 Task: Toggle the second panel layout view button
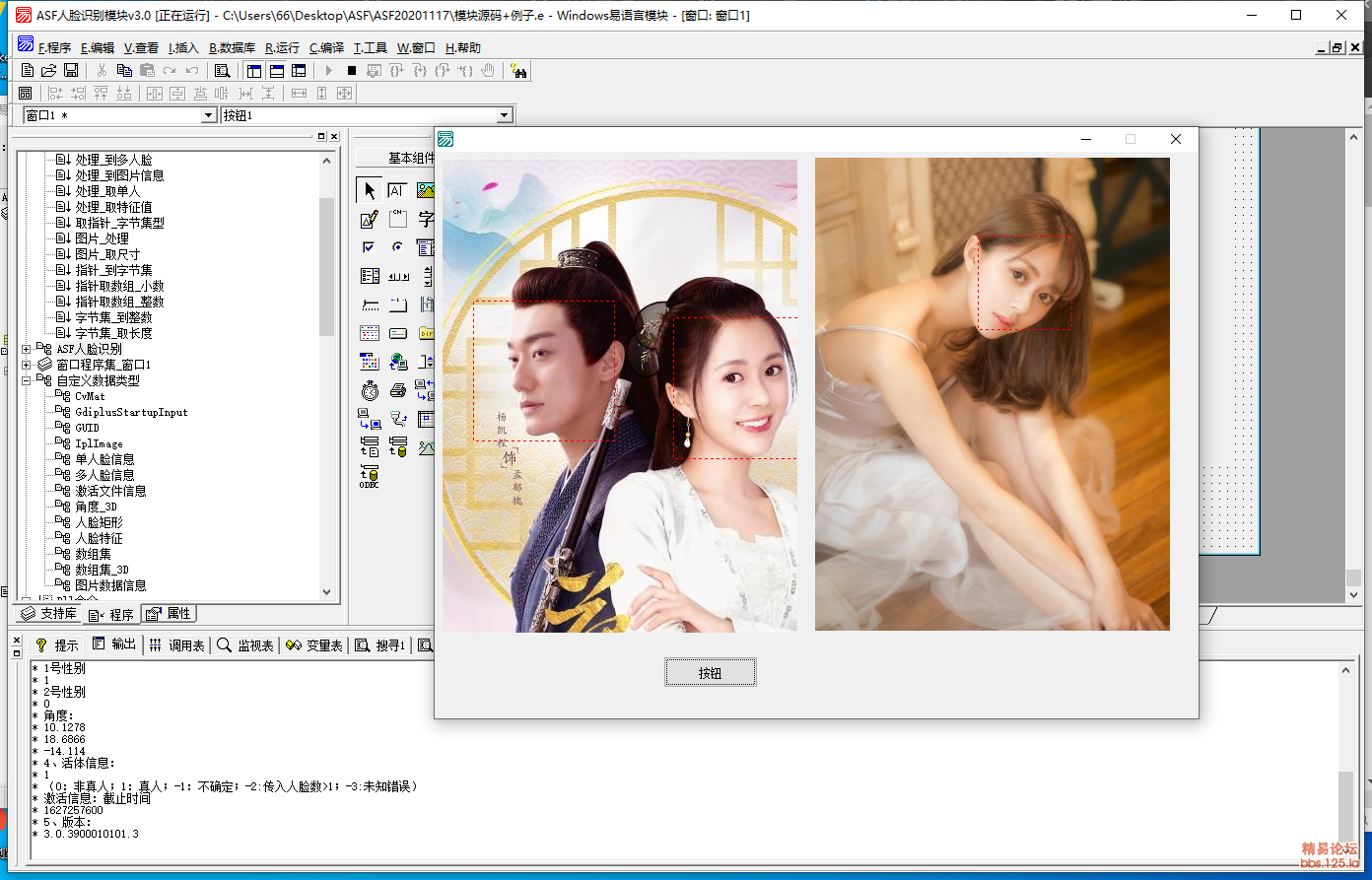pyautogui.click(x=276, y=70)
